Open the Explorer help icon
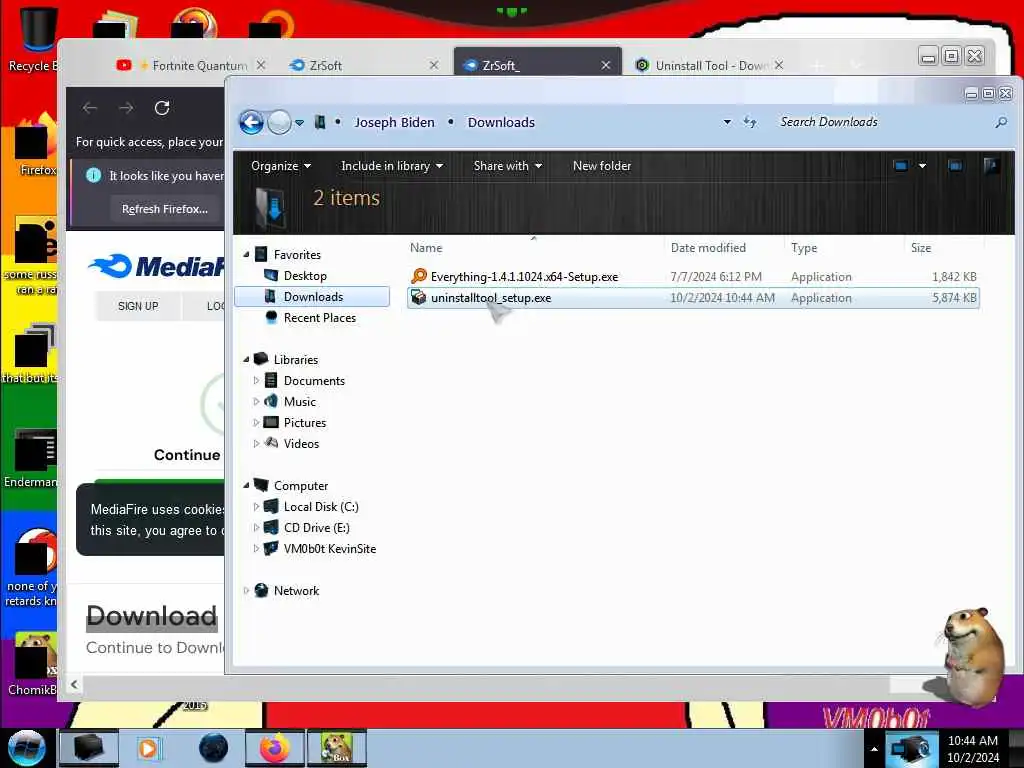This screenshot has height=768, width=1024. [991, 165]
